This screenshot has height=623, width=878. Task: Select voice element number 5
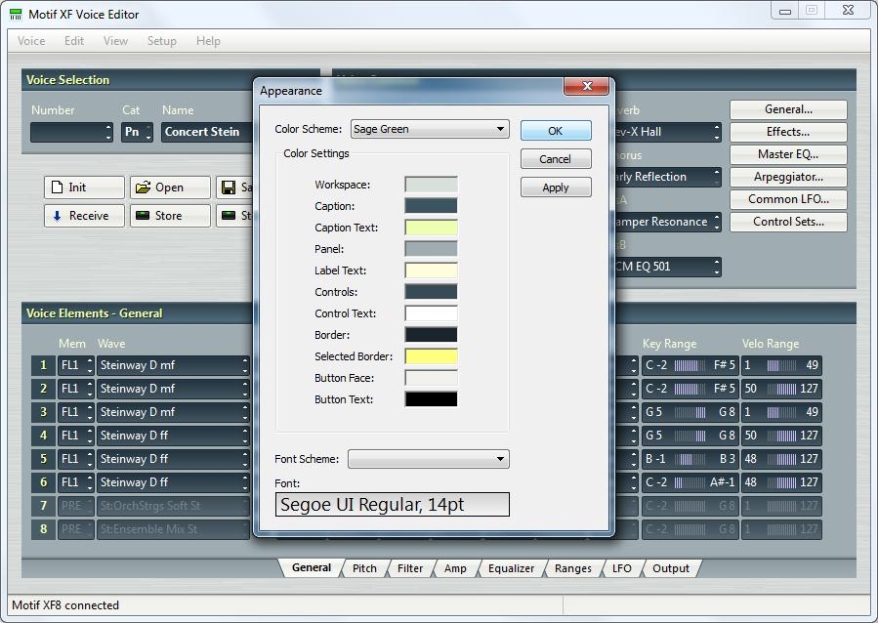(x=43, y=459)
